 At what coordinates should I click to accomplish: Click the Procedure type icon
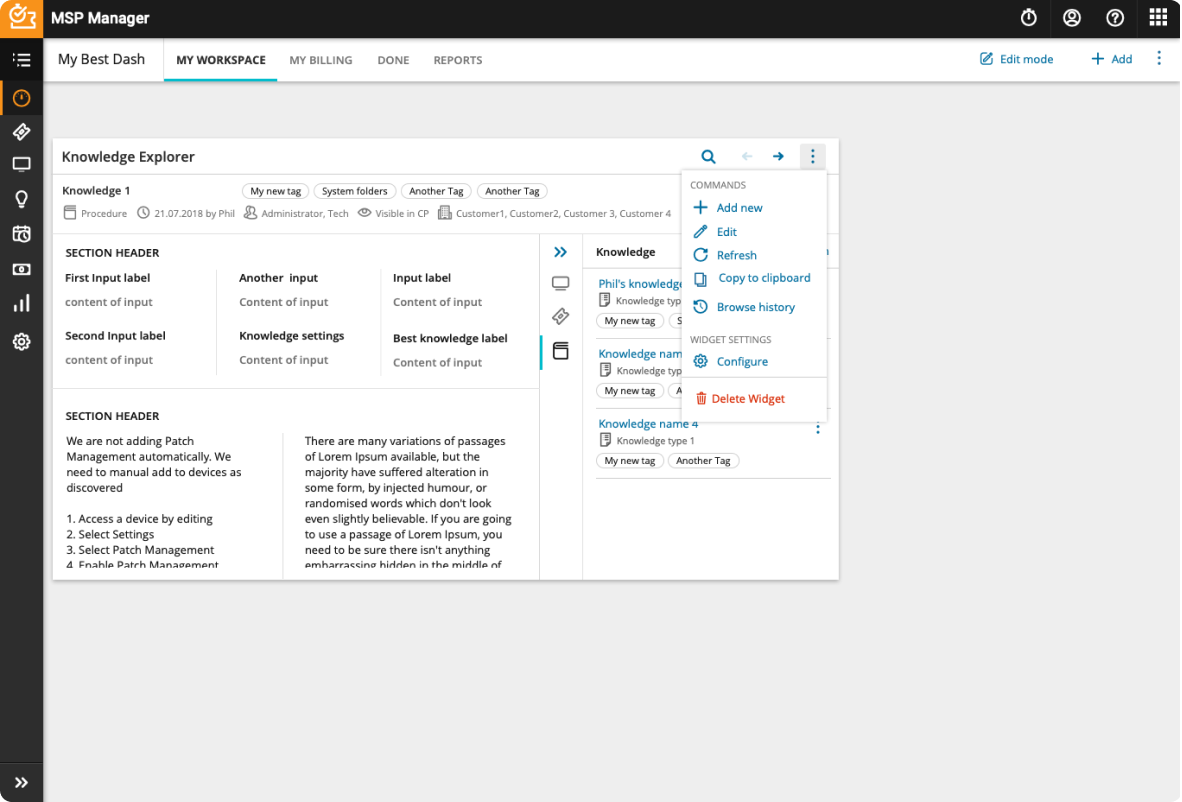tap(69, 213)
